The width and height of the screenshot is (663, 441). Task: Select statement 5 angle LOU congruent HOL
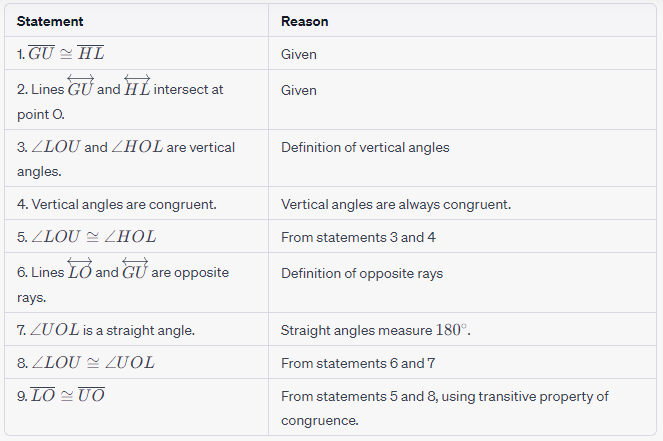click(87, 236)
